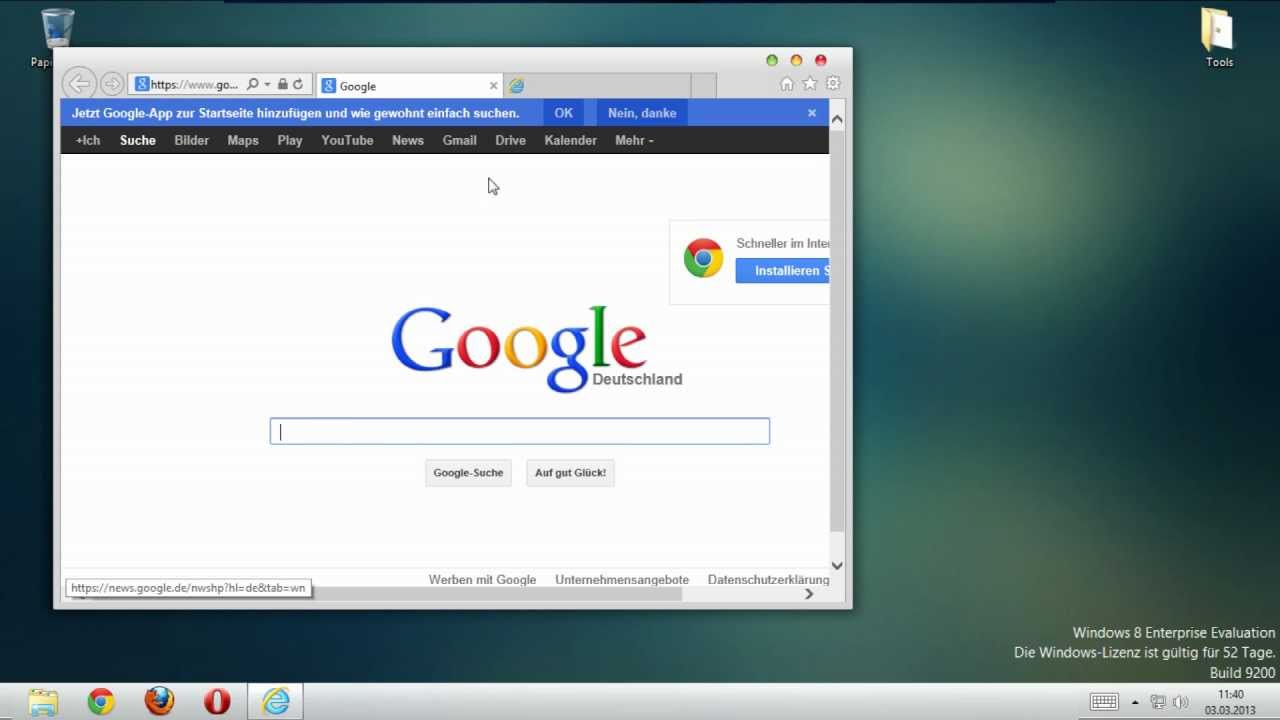Open the new blank tab with IE icon

pyautogui.click(x=597, y=86)
